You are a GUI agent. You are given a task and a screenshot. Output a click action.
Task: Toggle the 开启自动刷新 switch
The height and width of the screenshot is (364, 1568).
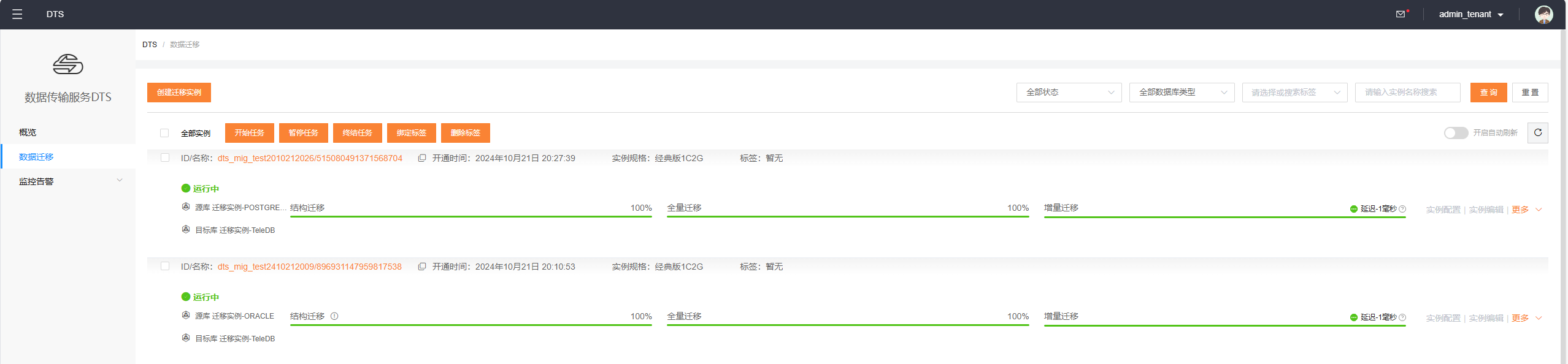click(1456, 133)
